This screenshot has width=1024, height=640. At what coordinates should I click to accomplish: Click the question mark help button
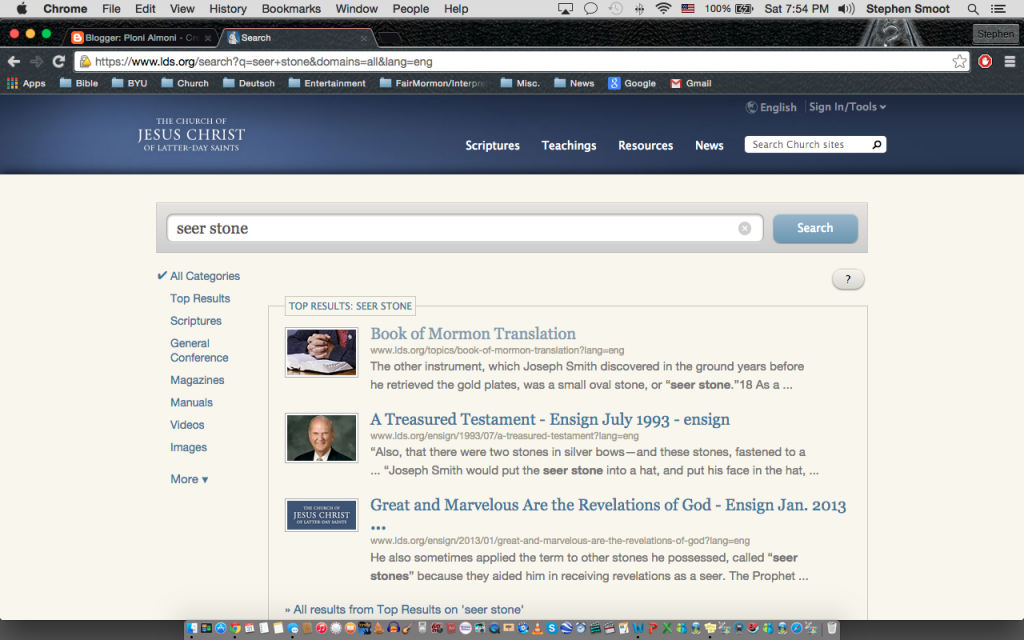[848, 279]
